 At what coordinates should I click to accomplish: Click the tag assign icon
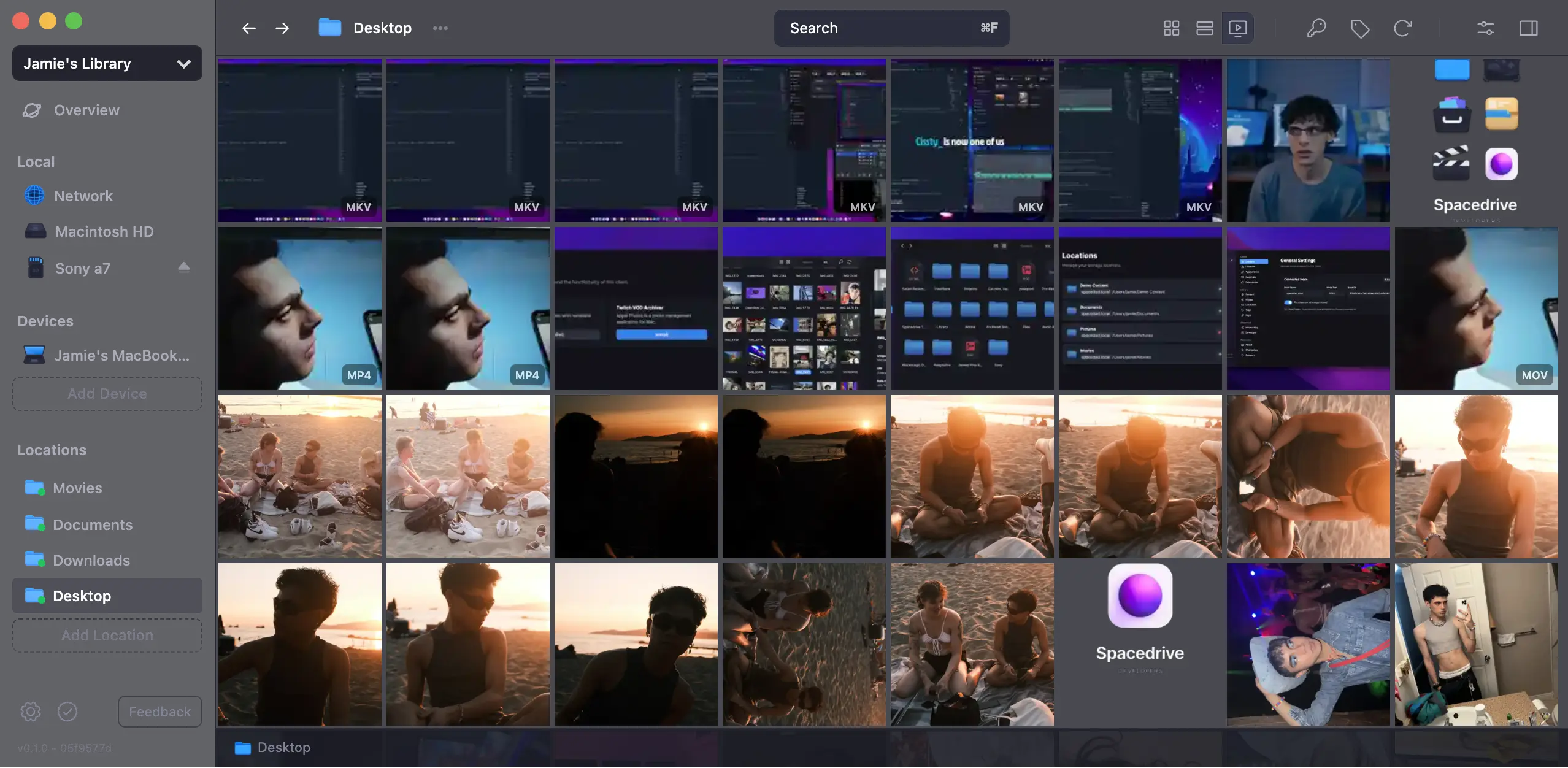click(x=1359, y=28)
